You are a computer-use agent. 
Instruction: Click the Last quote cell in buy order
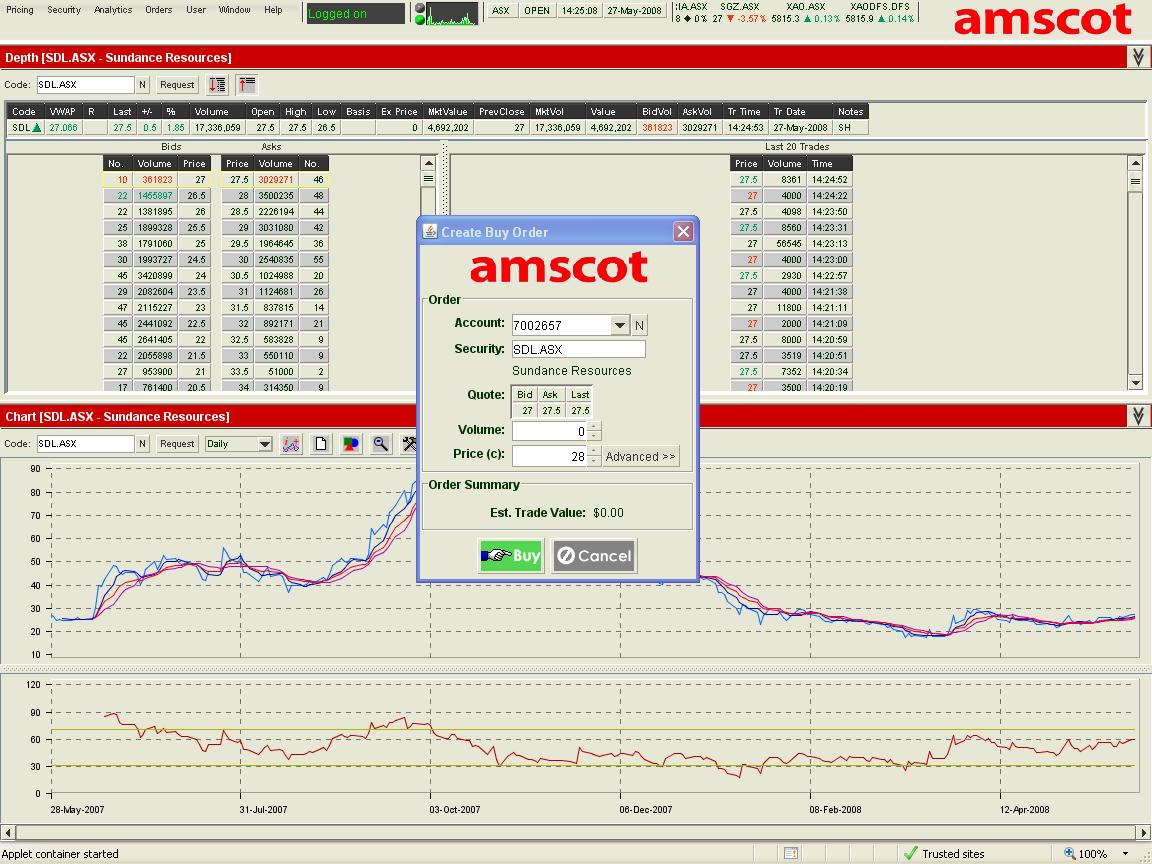579,411
